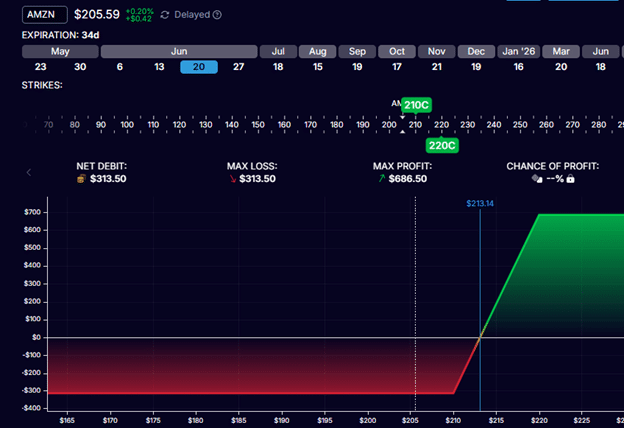Click the dice icon under Chance of Profit
Viewport: 624px width, 428px height.
point(536,179)
